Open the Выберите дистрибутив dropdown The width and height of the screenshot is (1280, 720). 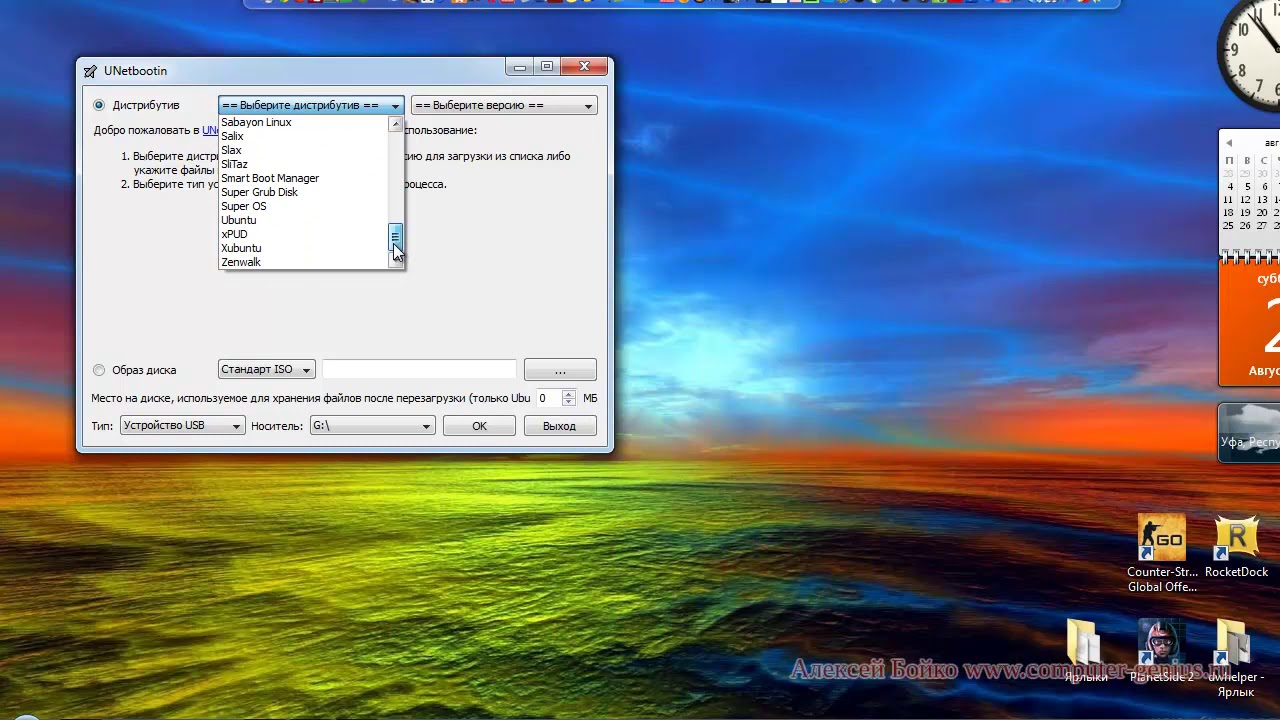pos(311,105)
